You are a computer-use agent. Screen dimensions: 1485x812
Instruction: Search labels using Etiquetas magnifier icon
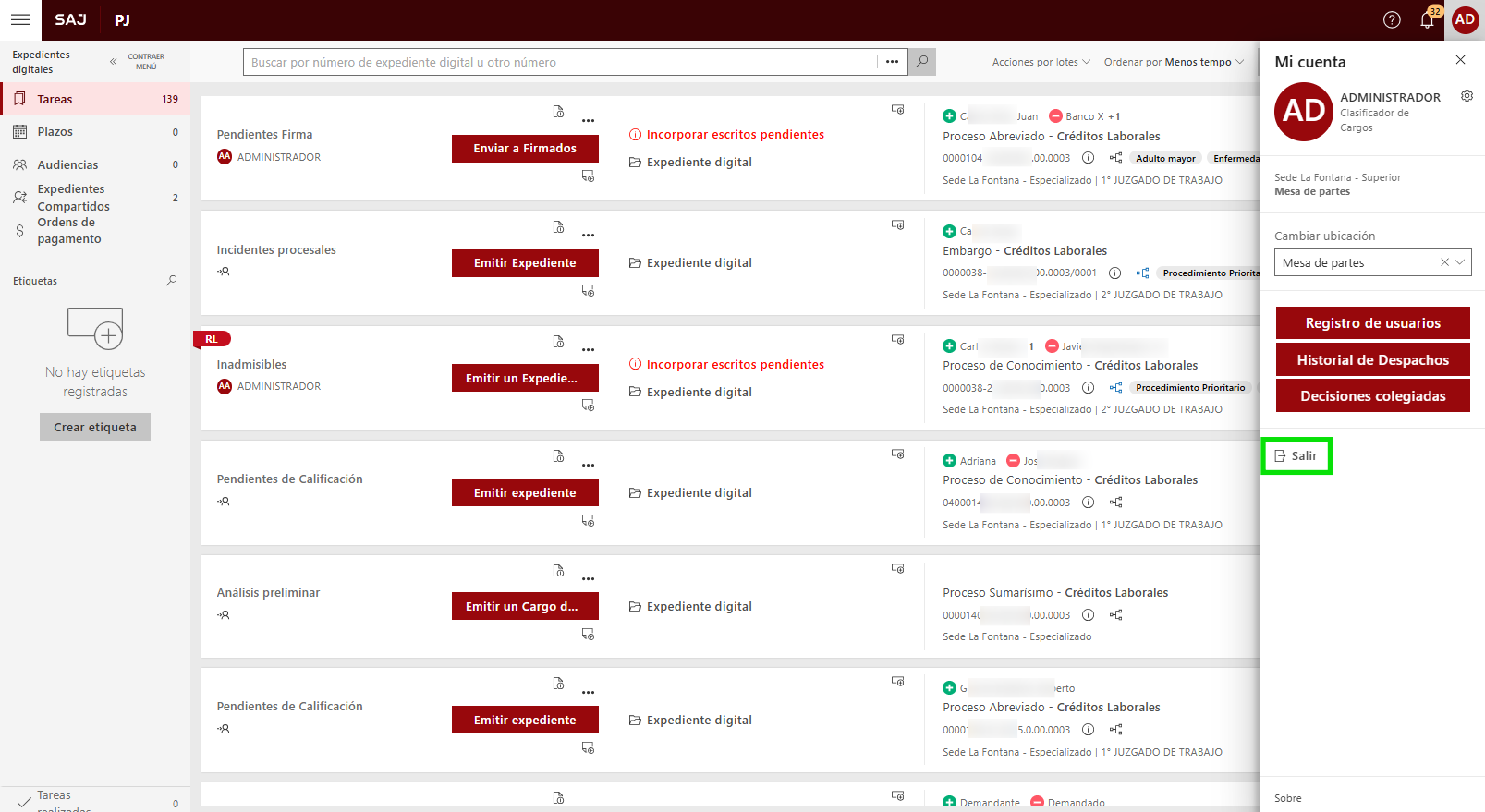coord(171,281)
